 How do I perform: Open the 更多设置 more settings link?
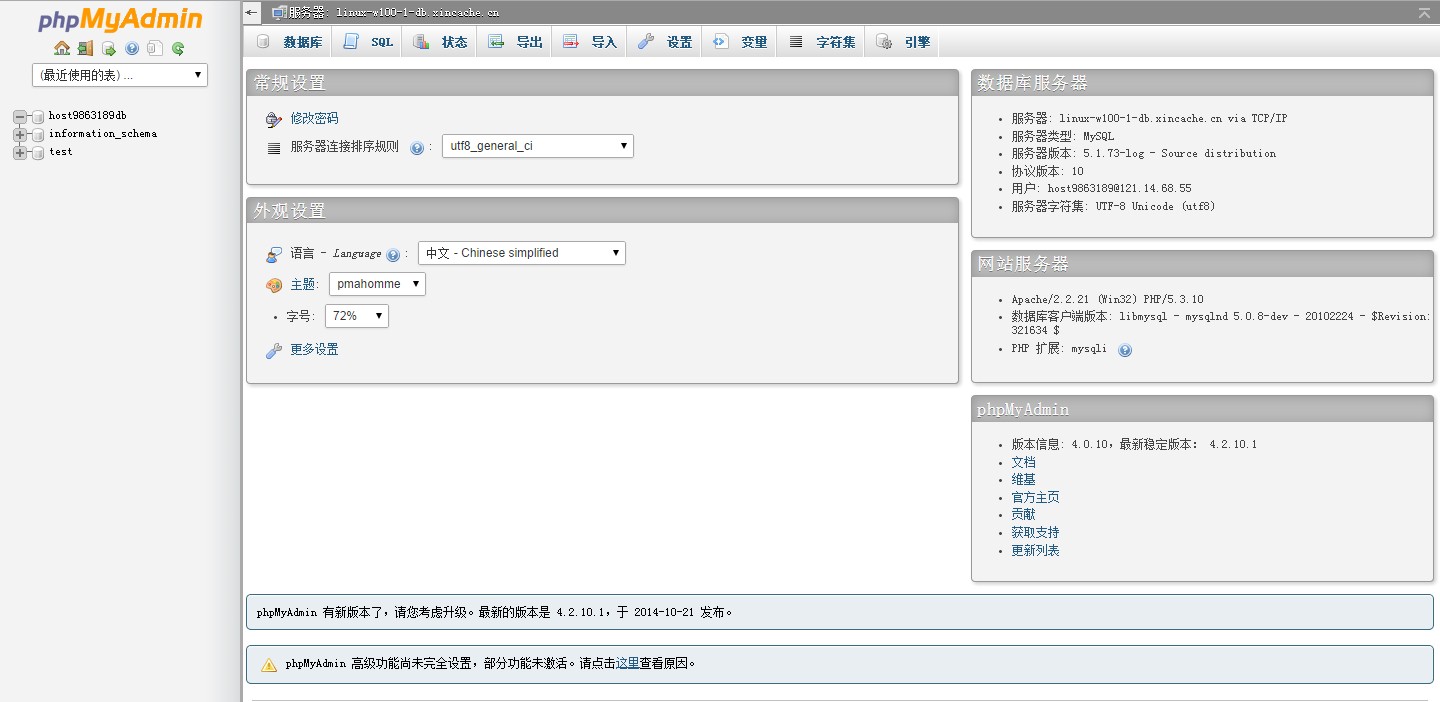pyautogui.click(x=314, y=349)
